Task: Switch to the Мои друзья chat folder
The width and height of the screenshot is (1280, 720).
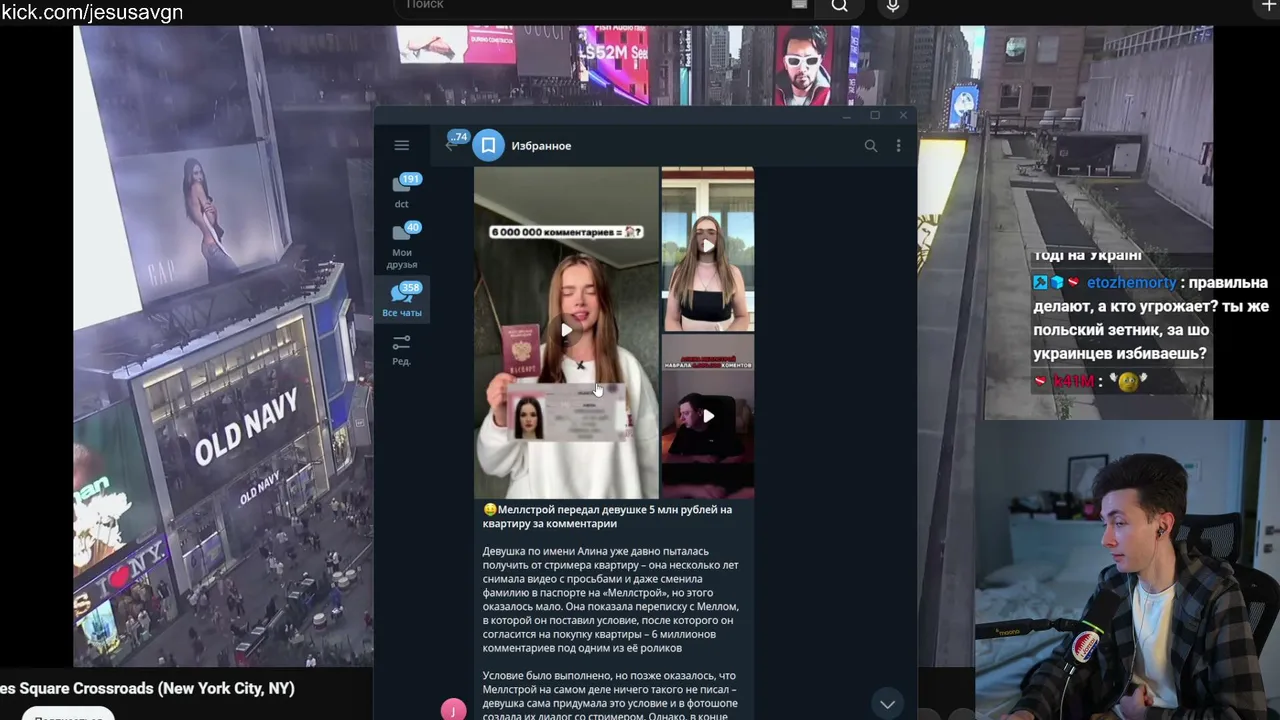Action: 402,245
